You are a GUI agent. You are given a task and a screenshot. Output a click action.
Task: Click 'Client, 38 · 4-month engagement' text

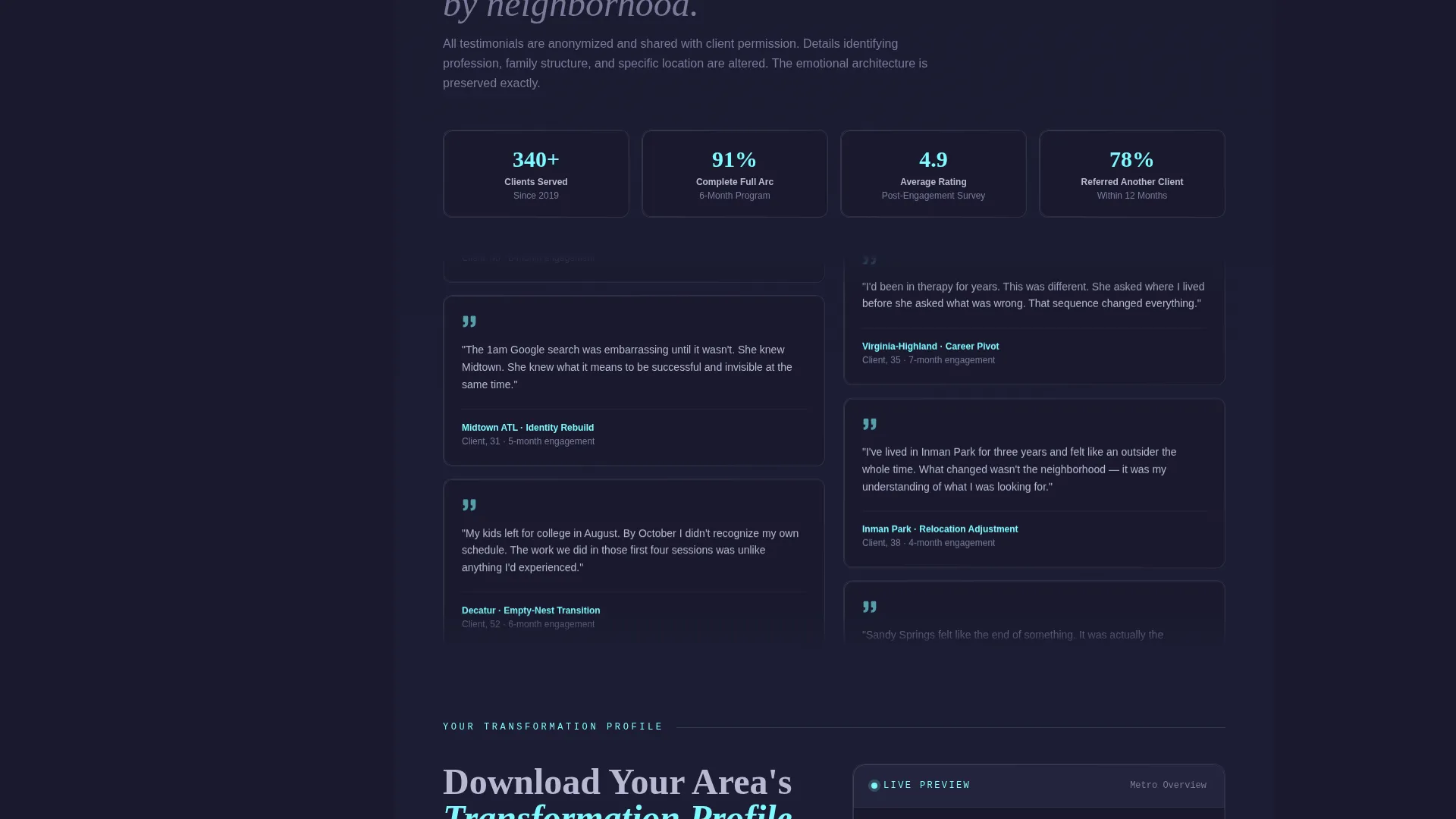tap(928, 543)
